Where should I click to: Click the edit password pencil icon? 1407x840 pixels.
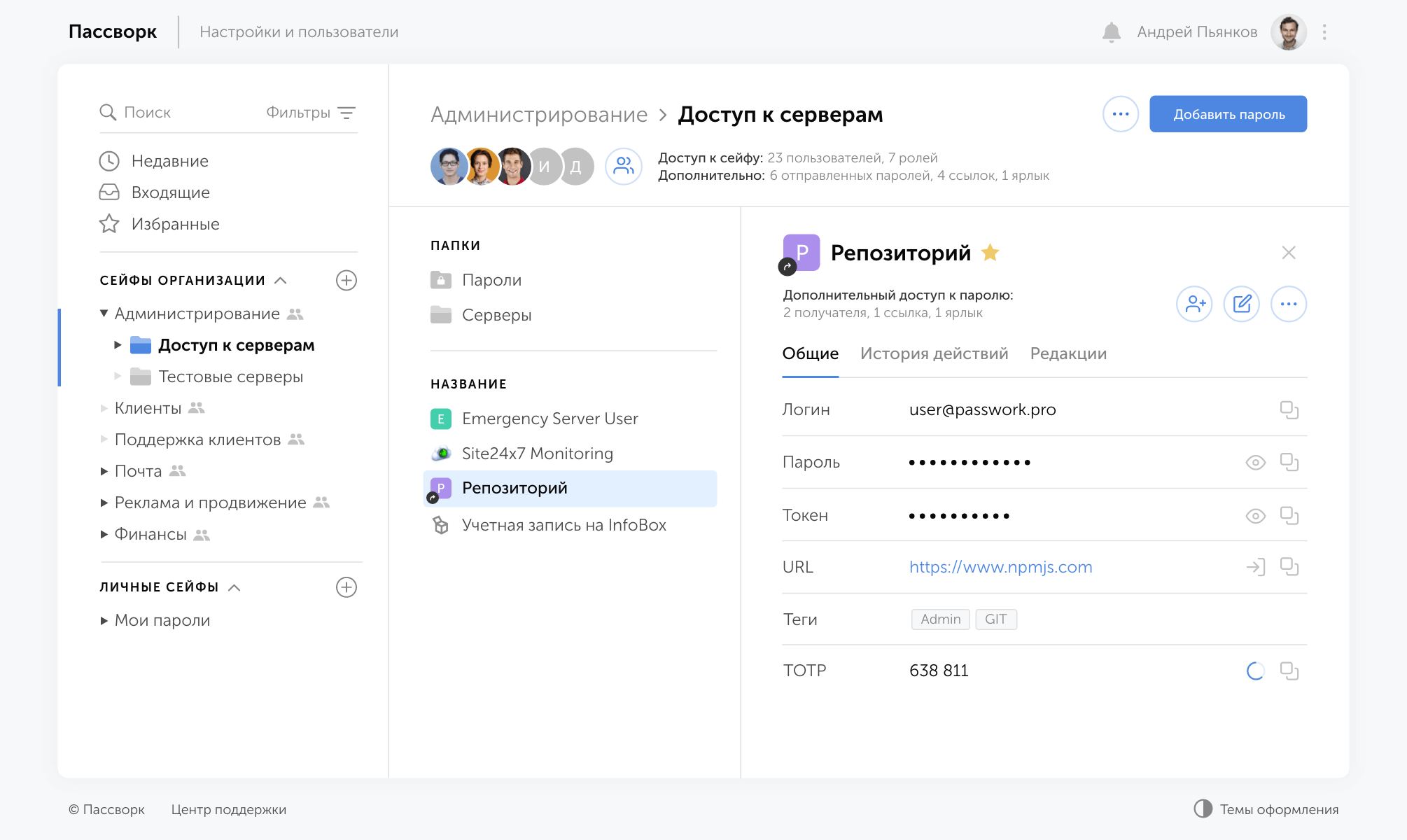coord(1241,304)
